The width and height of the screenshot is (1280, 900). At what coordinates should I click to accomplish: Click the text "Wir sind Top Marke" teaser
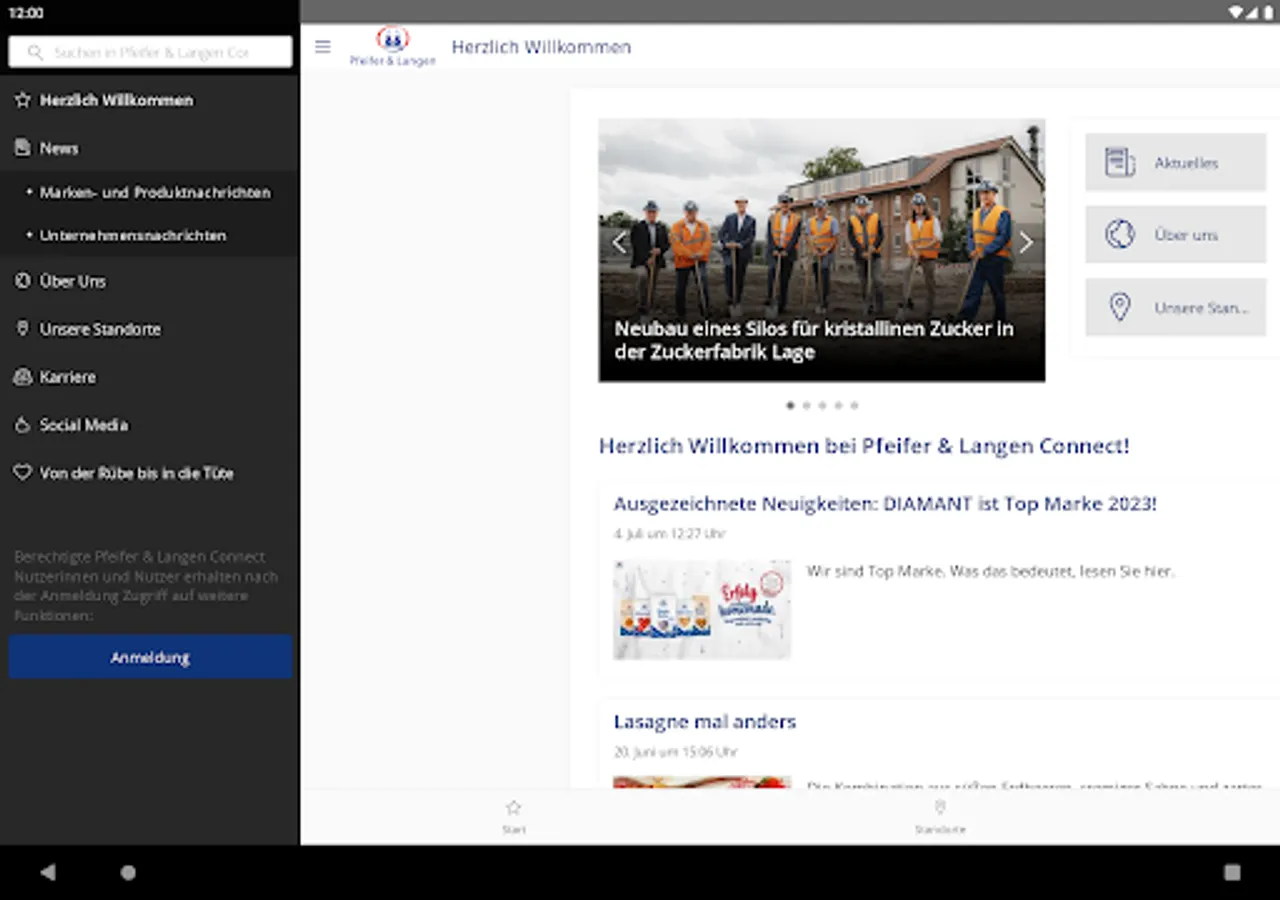[991, 572]
